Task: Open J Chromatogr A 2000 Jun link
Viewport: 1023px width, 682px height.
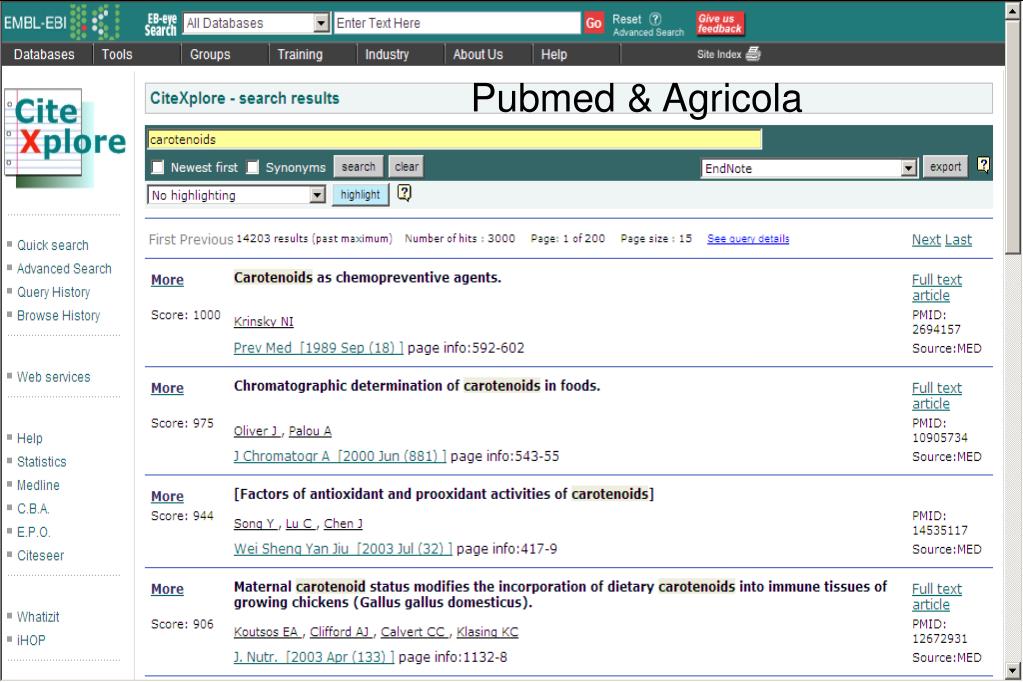Action: (340, 456)
